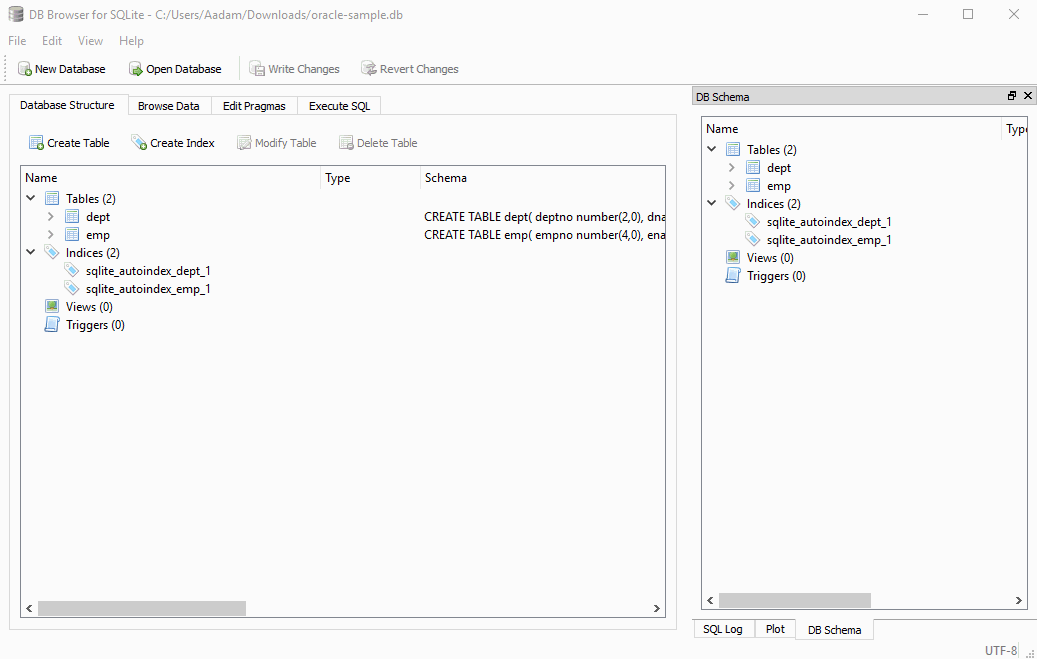Collapse the Indices group
1037x659 pixels.
[30, 252]
